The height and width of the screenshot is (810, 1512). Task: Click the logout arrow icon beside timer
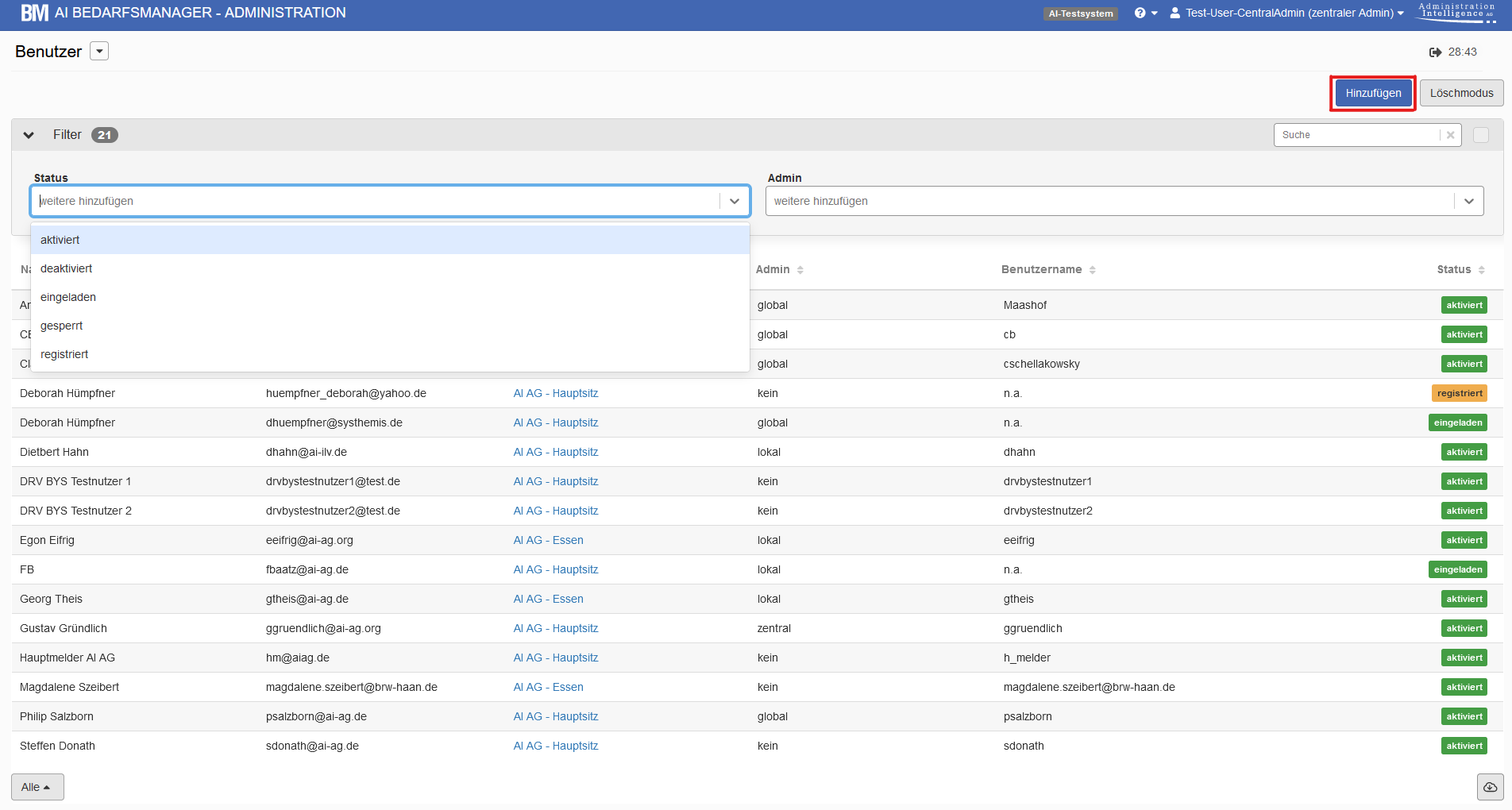1435,52
